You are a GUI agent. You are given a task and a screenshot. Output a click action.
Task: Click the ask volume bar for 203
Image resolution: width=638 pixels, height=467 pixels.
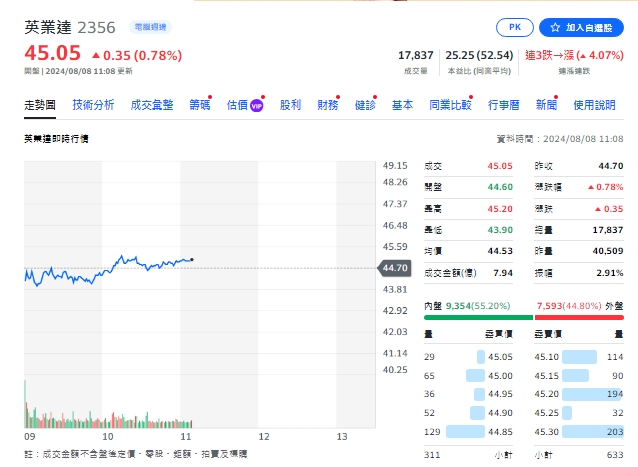click(x=593, y=431)
